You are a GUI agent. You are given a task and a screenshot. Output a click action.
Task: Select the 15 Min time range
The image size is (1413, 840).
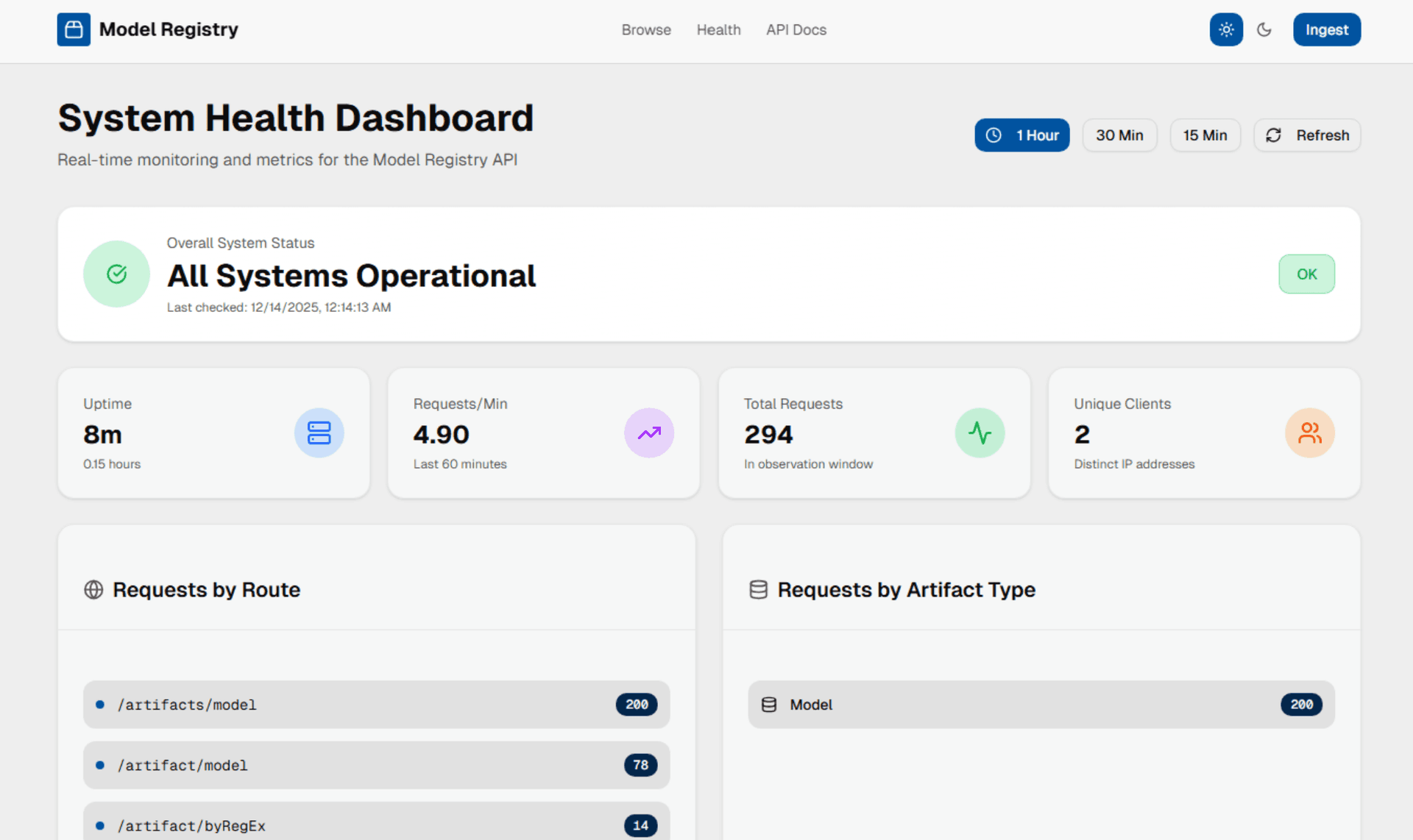click(x=1205, y=135)
